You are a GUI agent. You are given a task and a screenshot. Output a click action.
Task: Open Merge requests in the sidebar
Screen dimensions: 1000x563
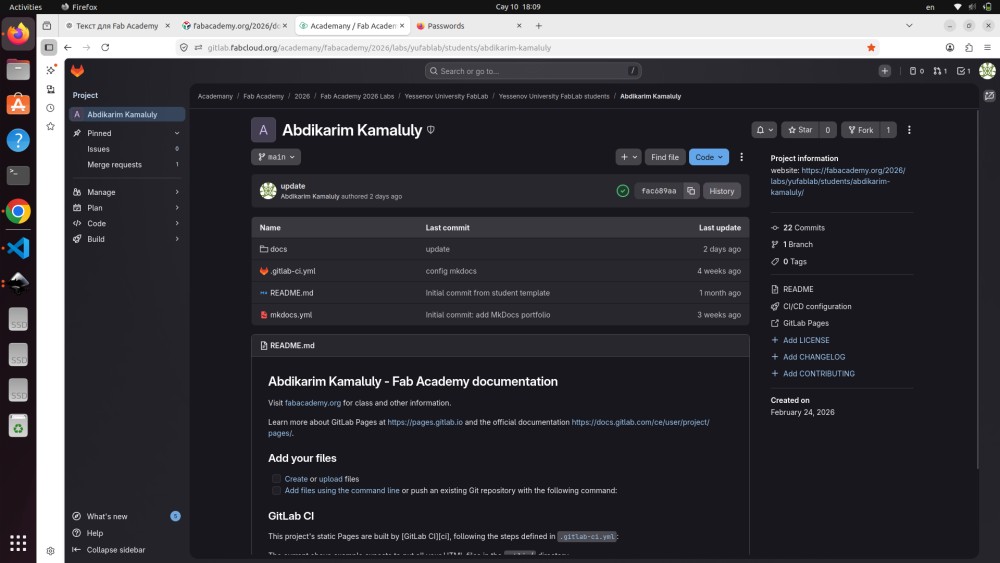click(x=114, y=164)
